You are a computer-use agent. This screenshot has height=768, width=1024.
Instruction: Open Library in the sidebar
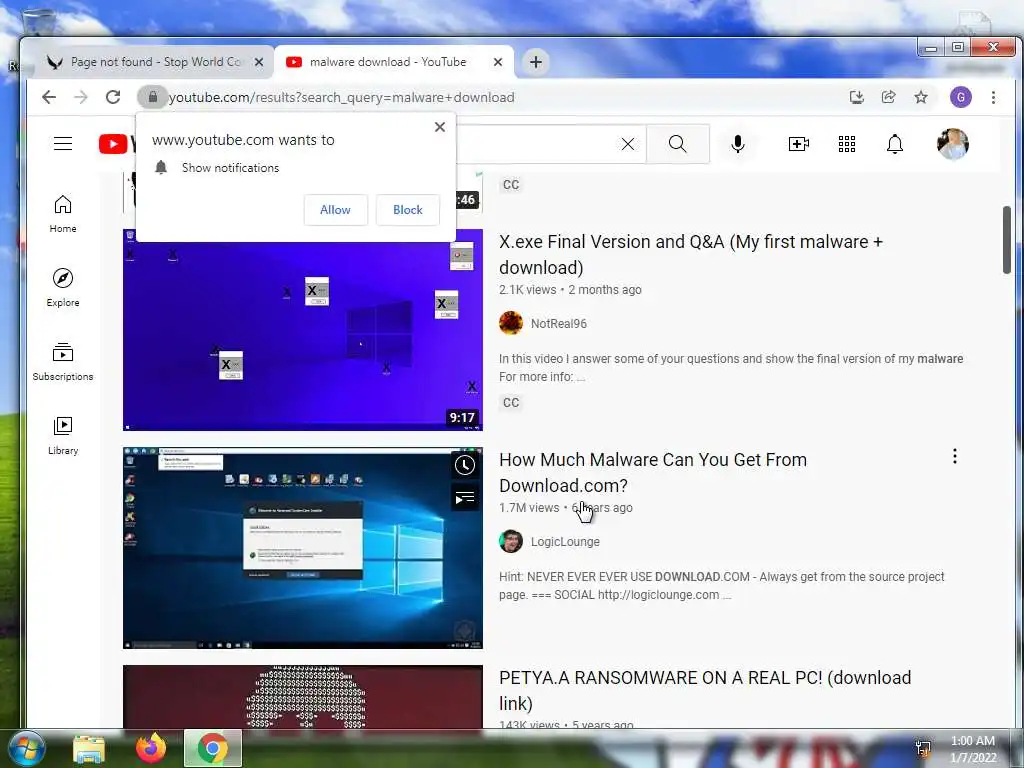tap(63, 436)
